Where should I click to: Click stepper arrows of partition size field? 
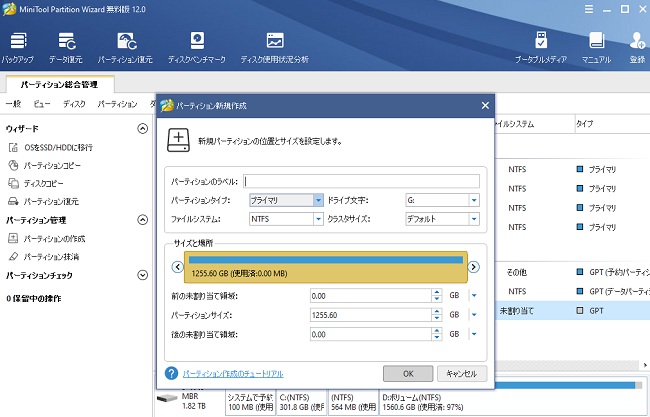tap(437, 315)
